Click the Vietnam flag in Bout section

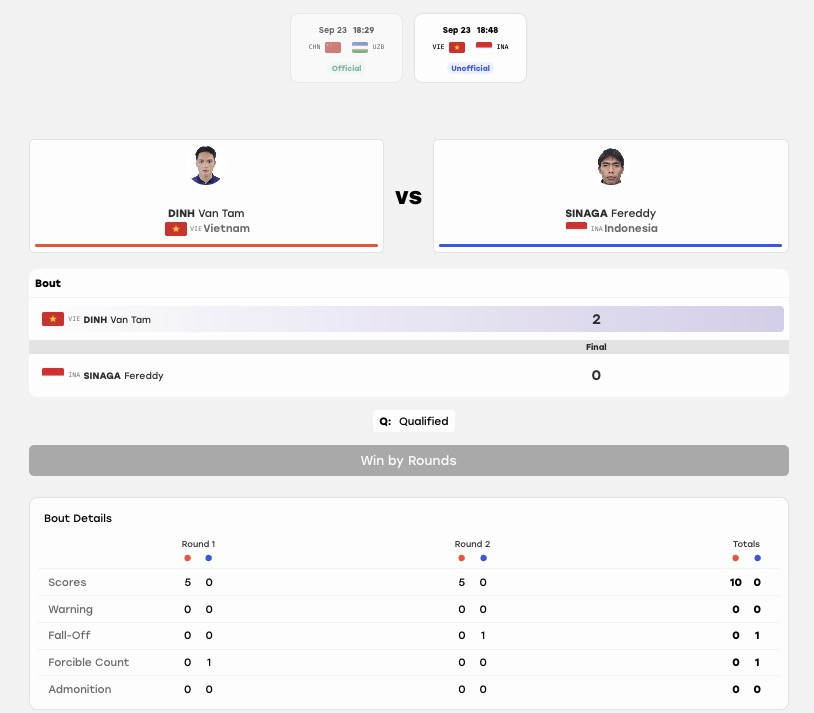pos(53,319)
